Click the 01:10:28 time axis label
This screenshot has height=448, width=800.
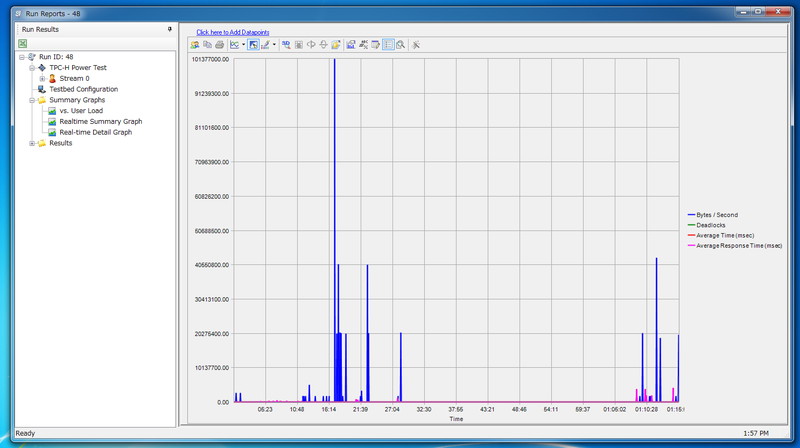[646, 409]
